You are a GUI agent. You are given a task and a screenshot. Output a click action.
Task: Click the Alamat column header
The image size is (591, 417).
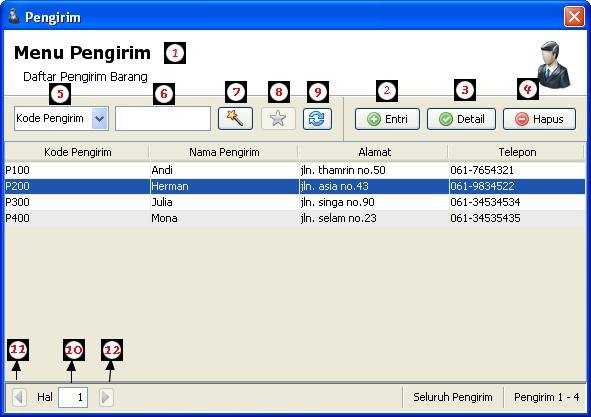(x=374, y=152)
